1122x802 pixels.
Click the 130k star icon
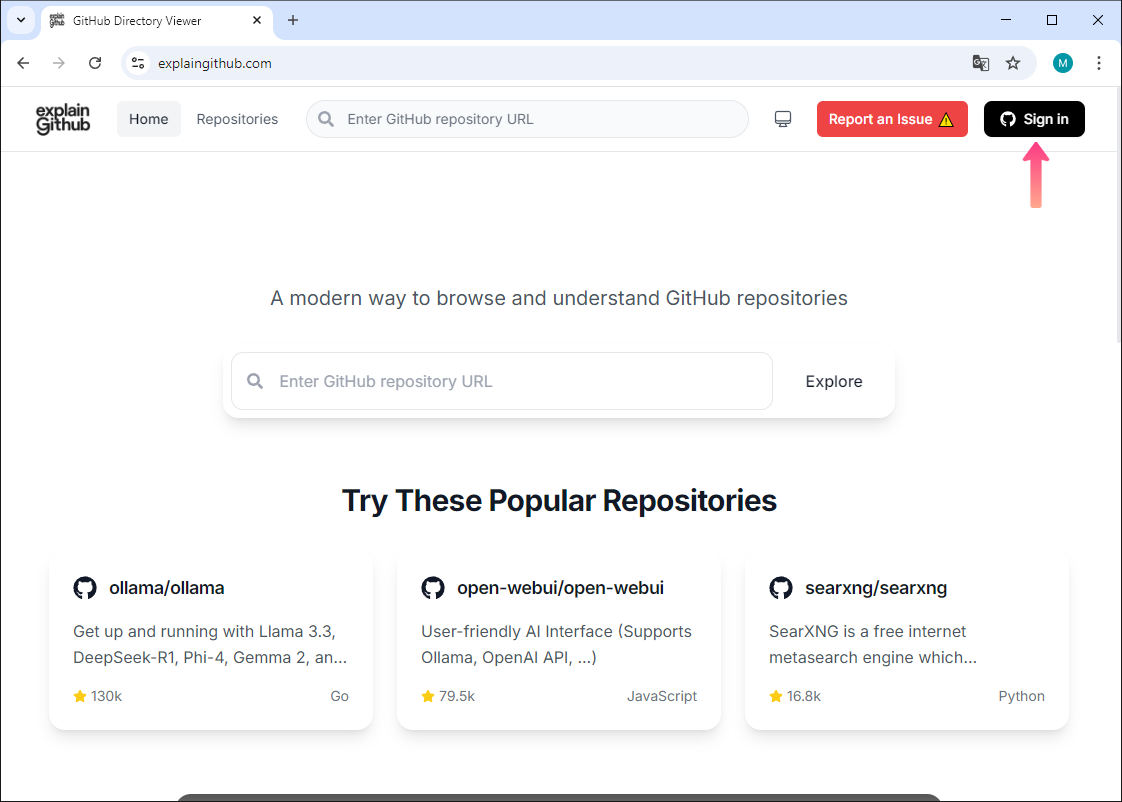point(80,696)
